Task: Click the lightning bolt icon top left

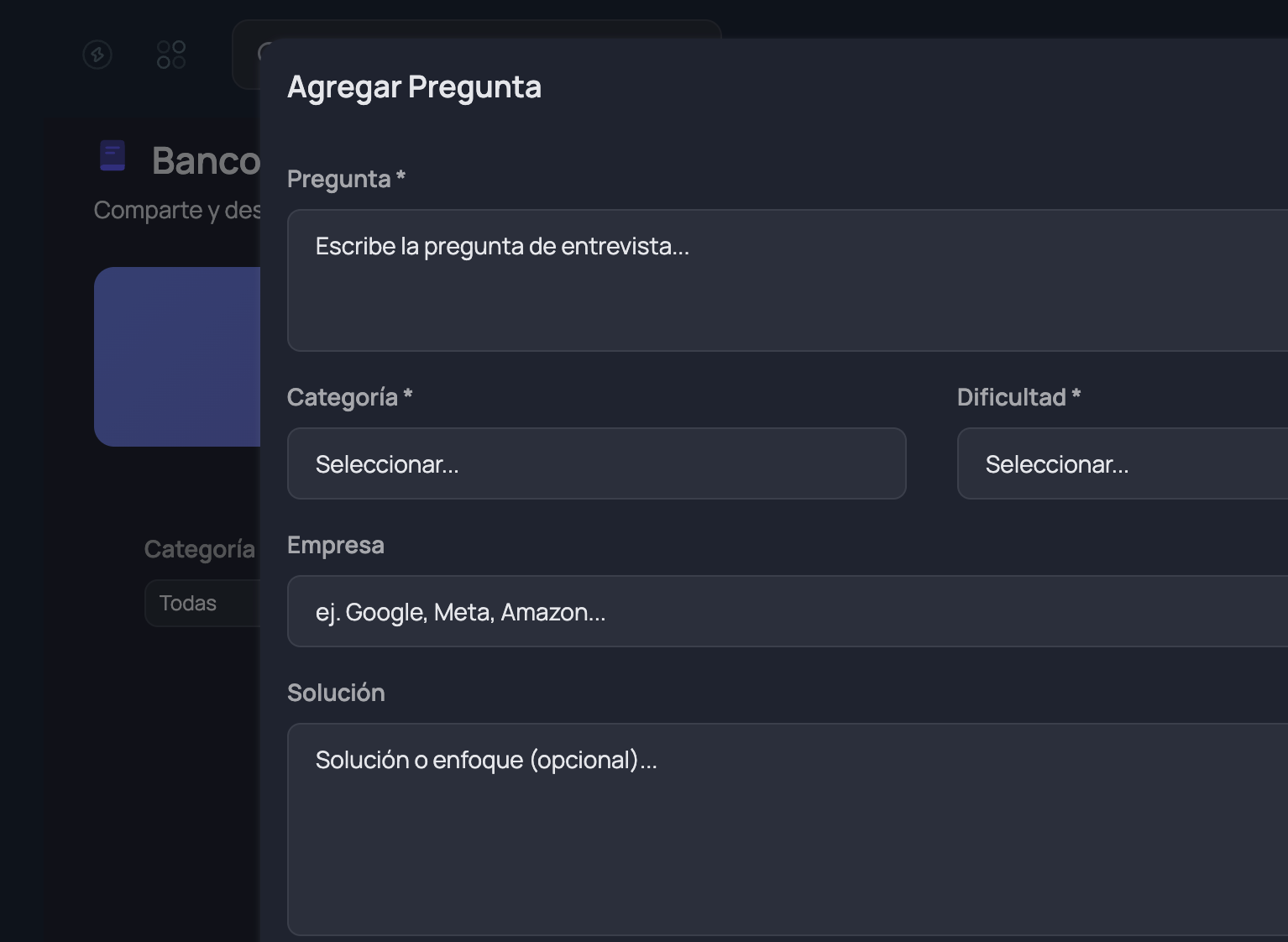Action: [x=97, y=55]
